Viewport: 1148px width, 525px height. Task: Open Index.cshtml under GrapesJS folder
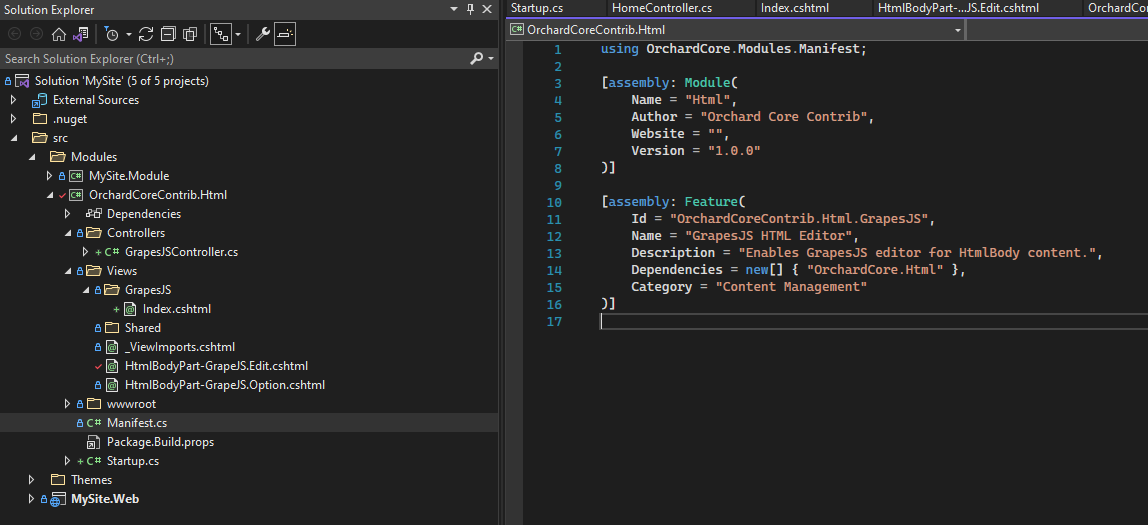176,309
